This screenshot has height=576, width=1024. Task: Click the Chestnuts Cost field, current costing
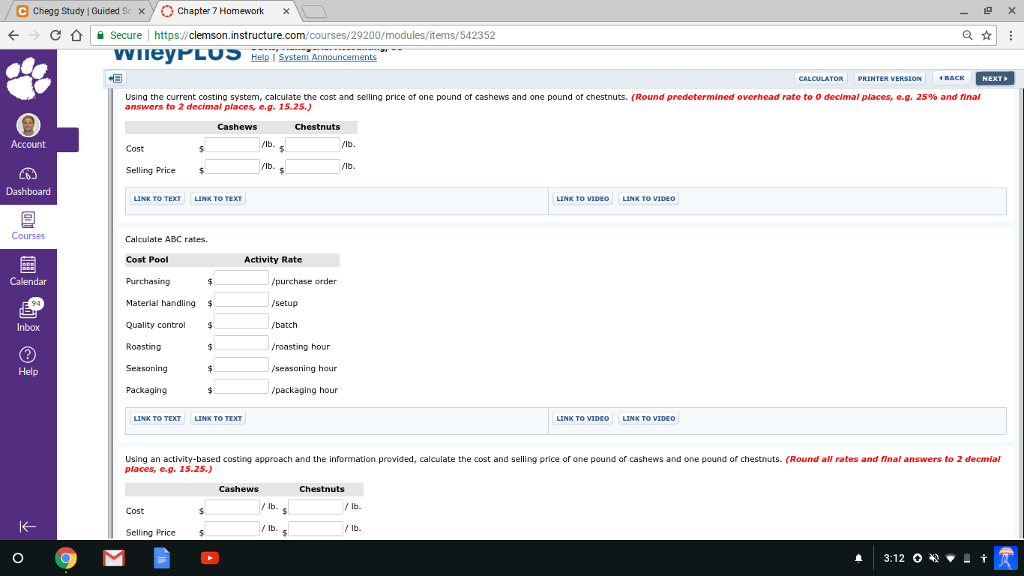[x=313, y=145]
